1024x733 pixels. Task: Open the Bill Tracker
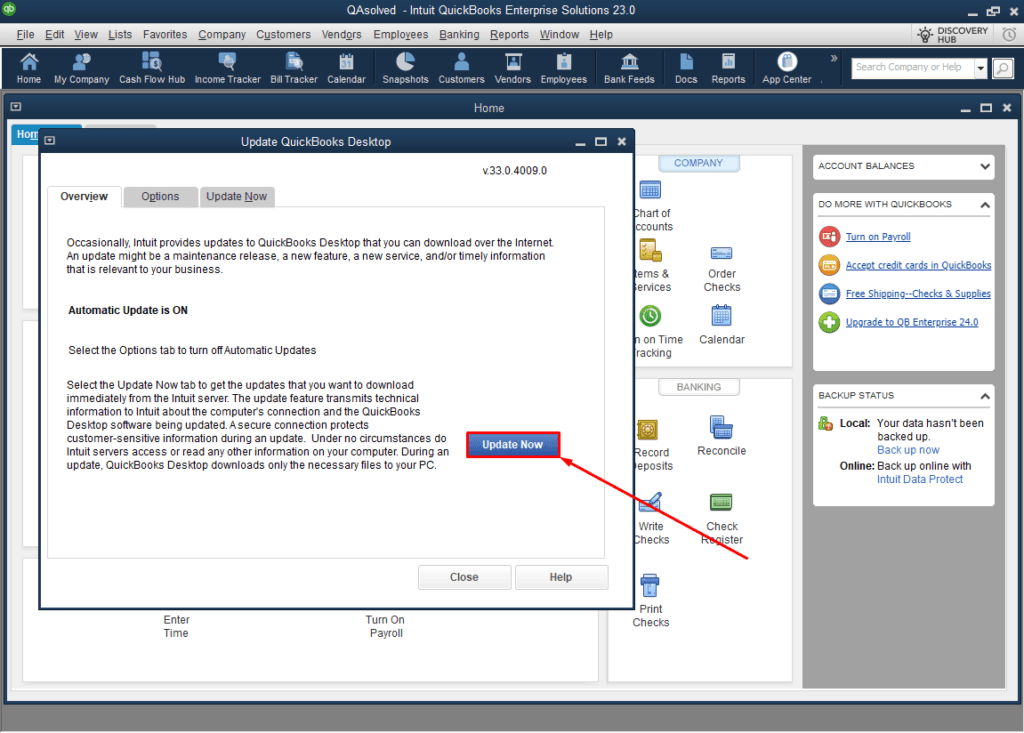(293, 67)
